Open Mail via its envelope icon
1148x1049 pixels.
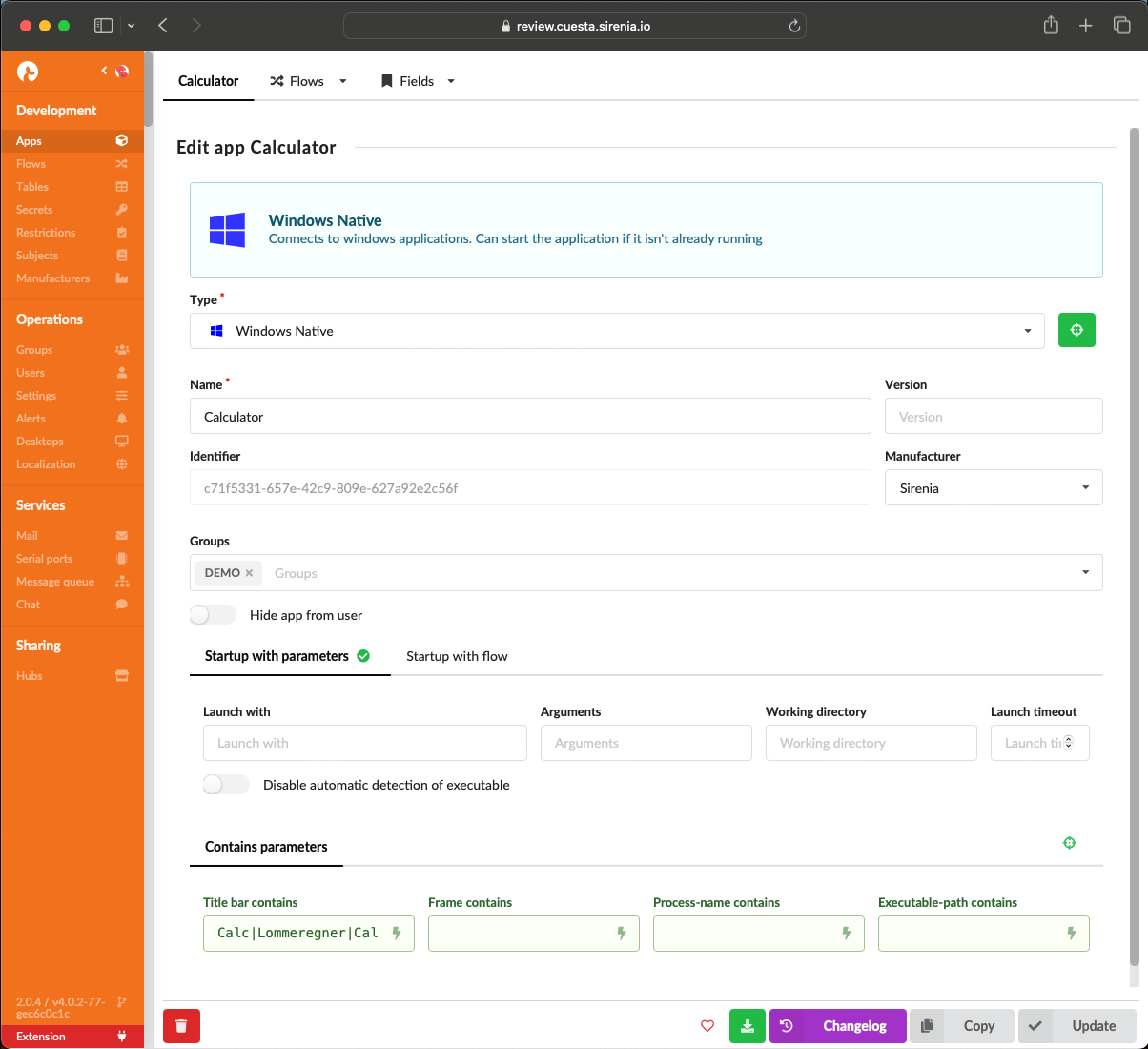122,536
